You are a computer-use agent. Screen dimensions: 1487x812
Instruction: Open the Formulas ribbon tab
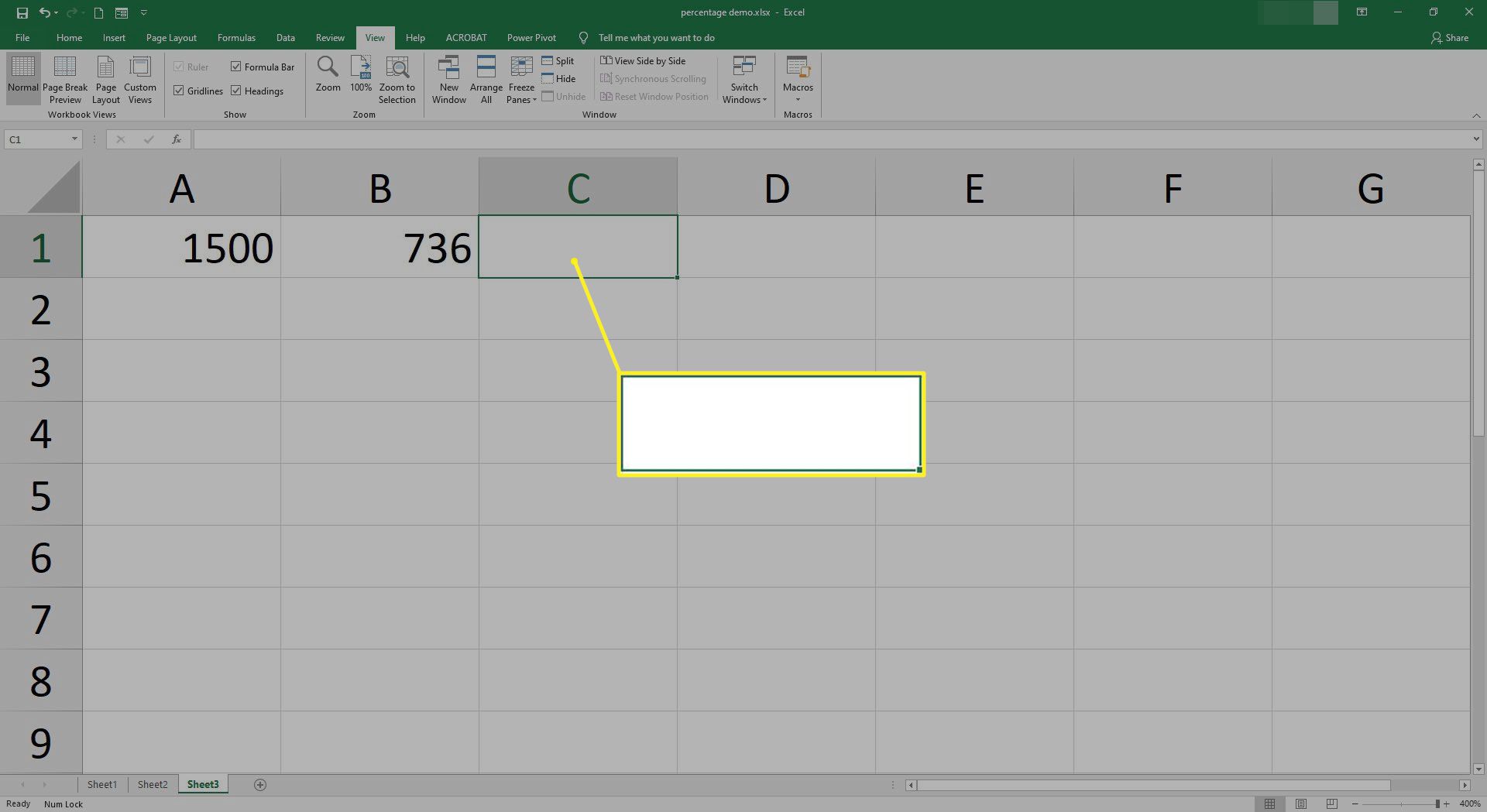236,37
